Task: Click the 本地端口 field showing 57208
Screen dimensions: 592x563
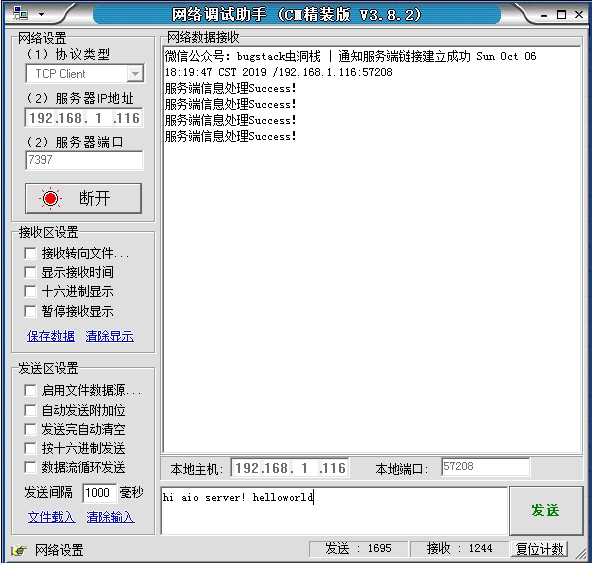Action: [486, 467]
